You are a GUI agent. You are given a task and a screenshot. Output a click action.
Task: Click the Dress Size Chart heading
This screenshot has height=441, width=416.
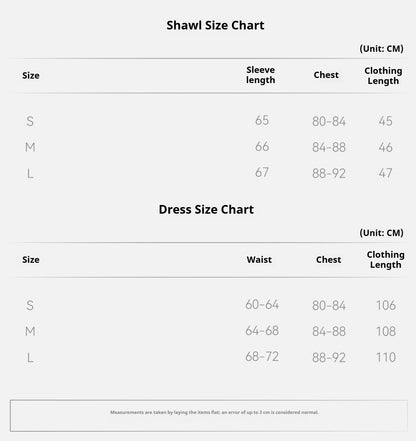tap(206, 209)
